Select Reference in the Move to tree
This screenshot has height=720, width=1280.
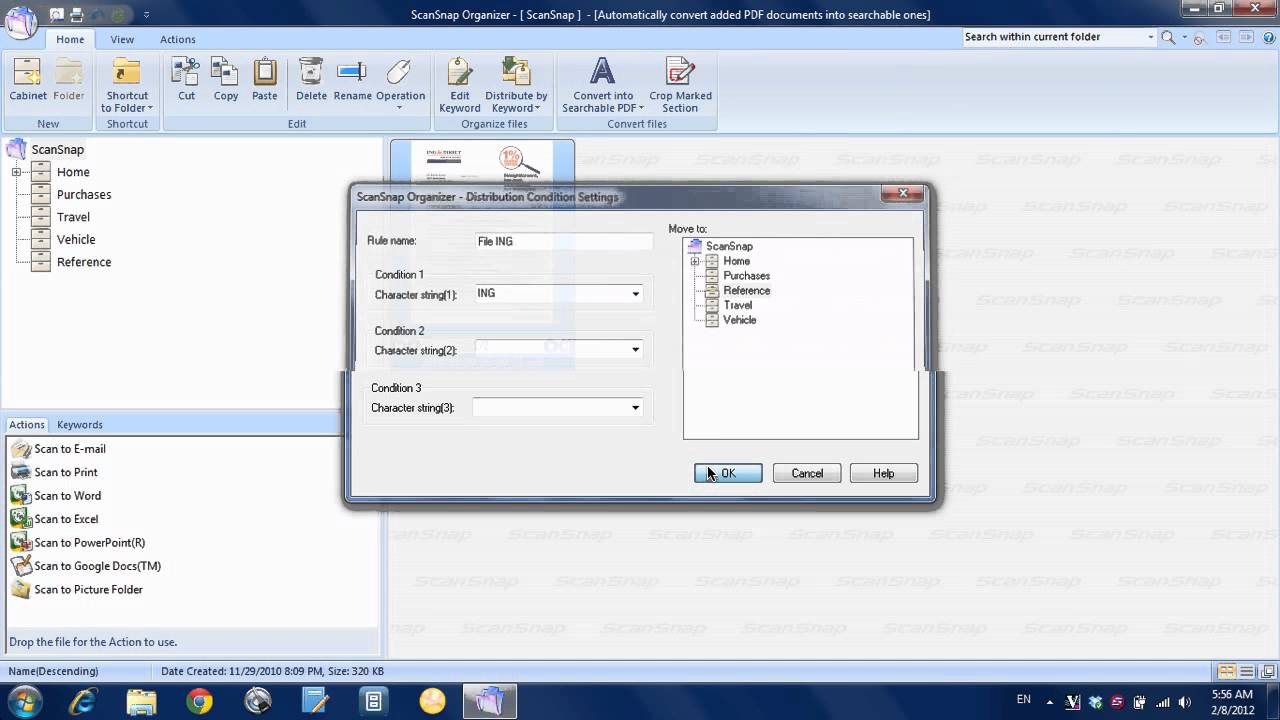coord(747,291)
